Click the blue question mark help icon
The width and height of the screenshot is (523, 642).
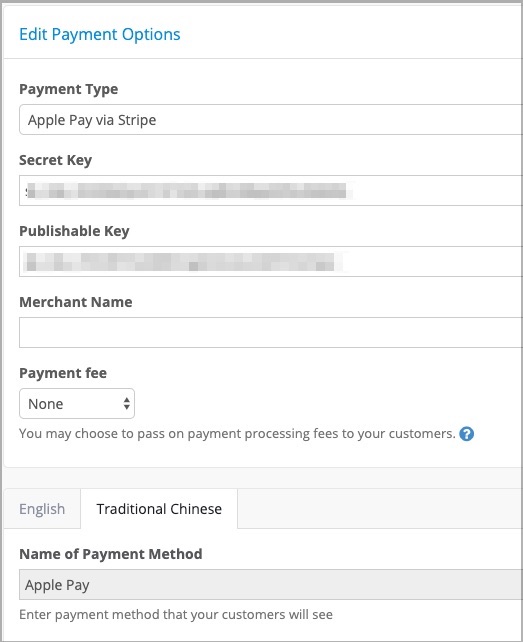[x=466, y=434]
